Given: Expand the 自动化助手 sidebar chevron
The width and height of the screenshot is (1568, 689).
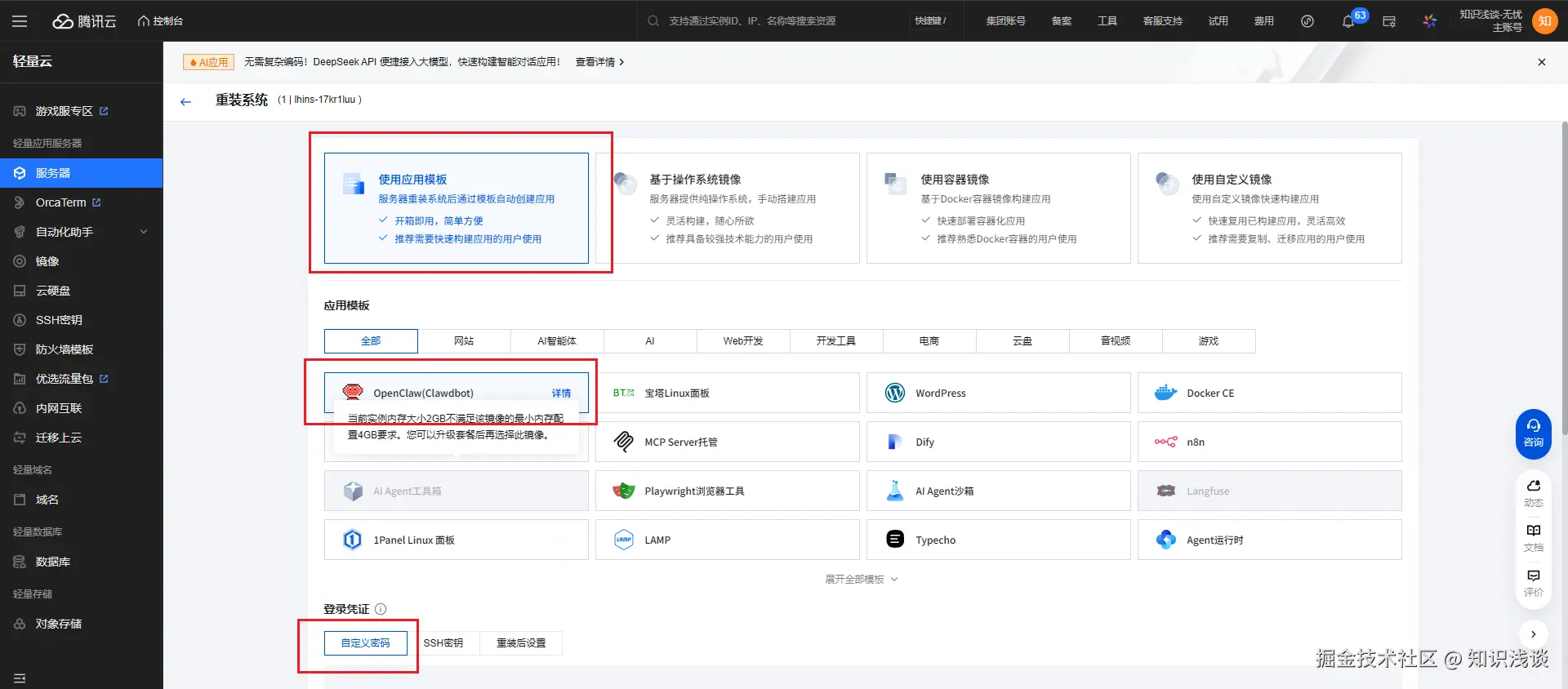Looking at the screenshot, I should coord(144,232).
